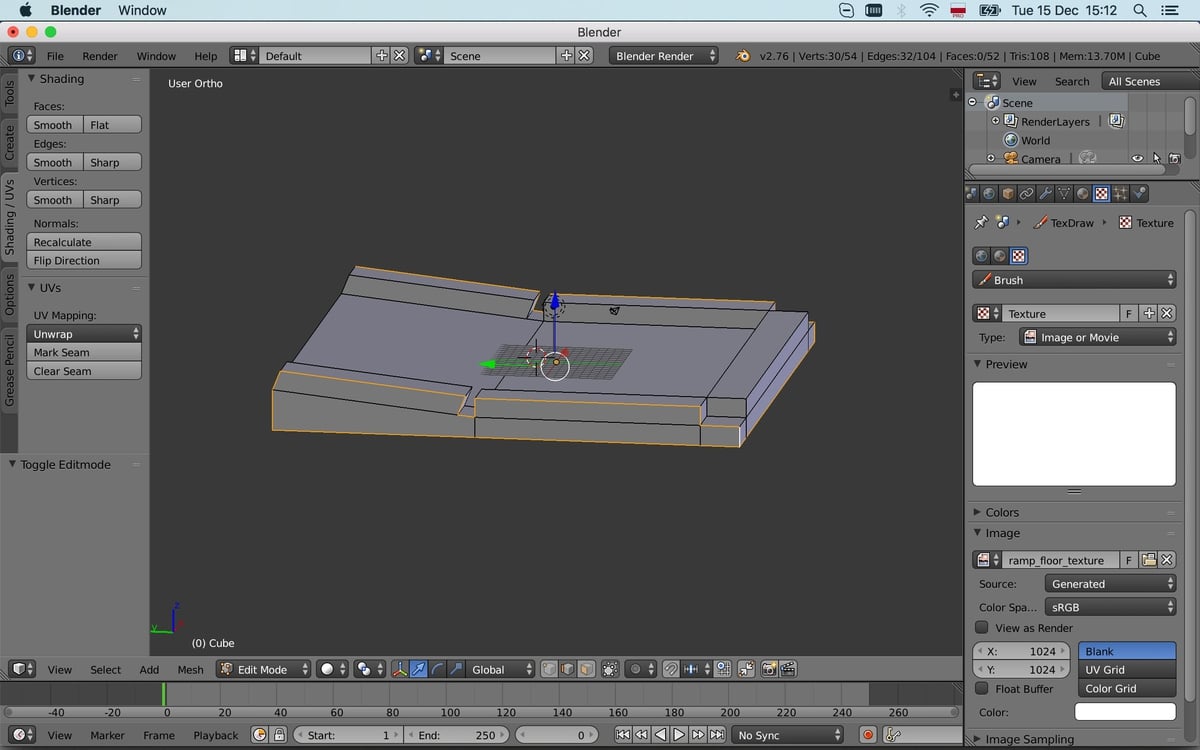Select the Material sphere properties icon
1200x750 pixels.
tap(1081, 193)
